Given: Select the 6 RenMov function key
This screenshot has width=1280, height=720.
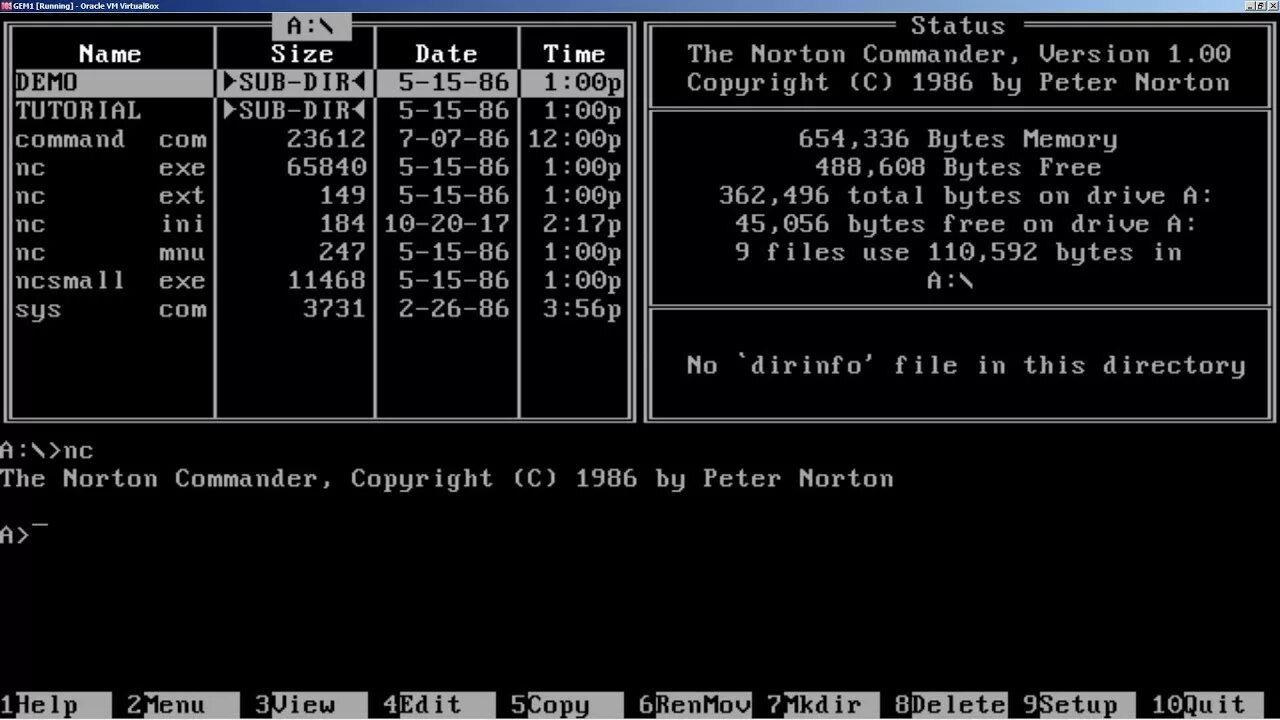Looking at the screenshot, I should pos(695,705).
